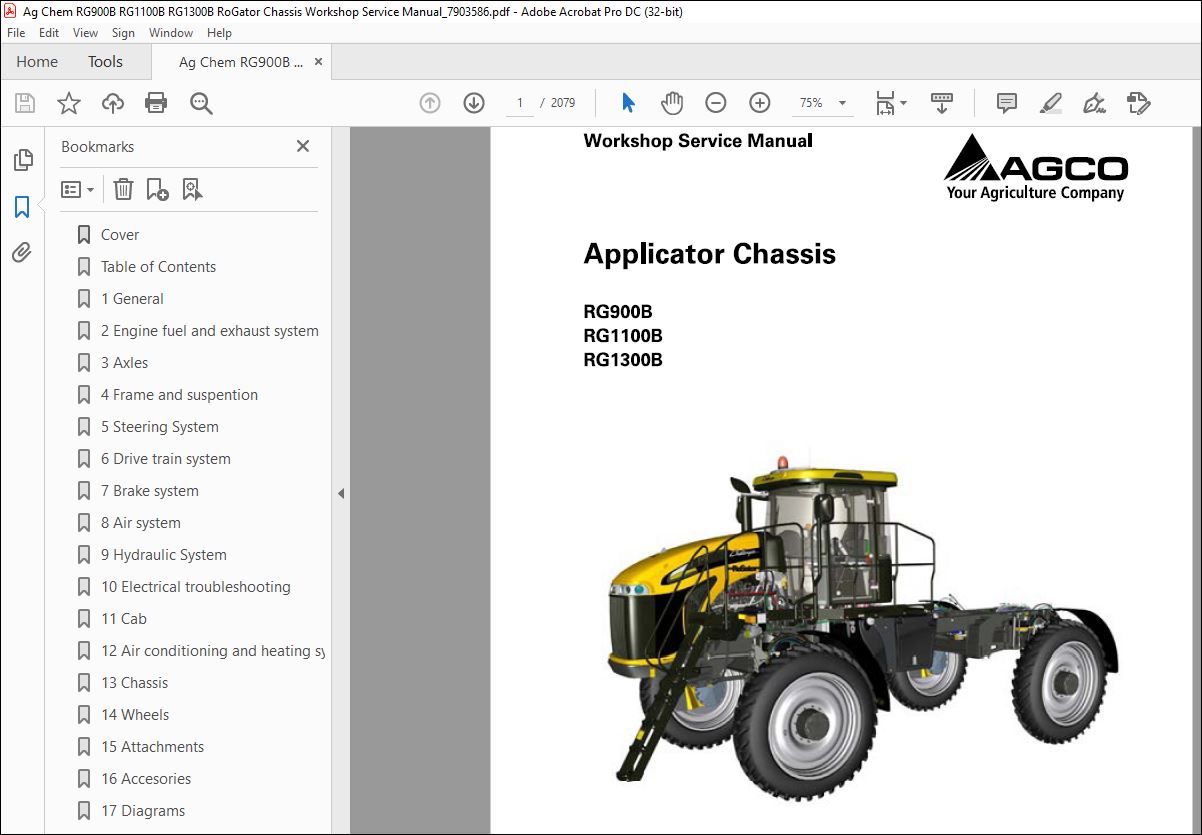The height and width of the screenshot is (835, 1202).
Task: Open the Help menu
Action: coord(219,33)
